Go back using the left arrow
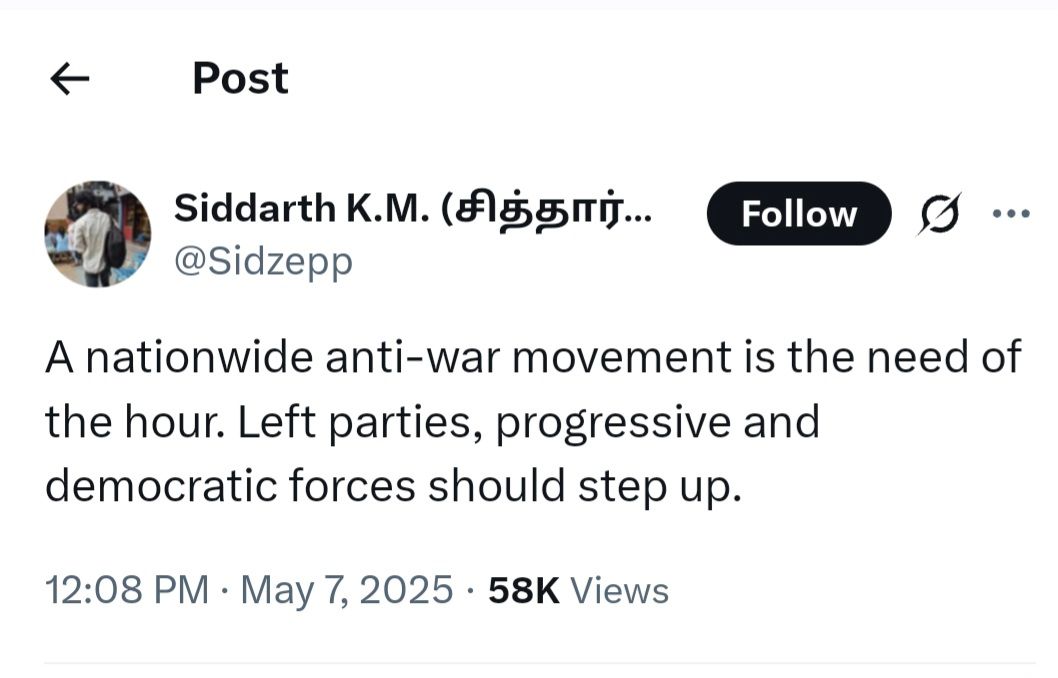 [69, 79]
